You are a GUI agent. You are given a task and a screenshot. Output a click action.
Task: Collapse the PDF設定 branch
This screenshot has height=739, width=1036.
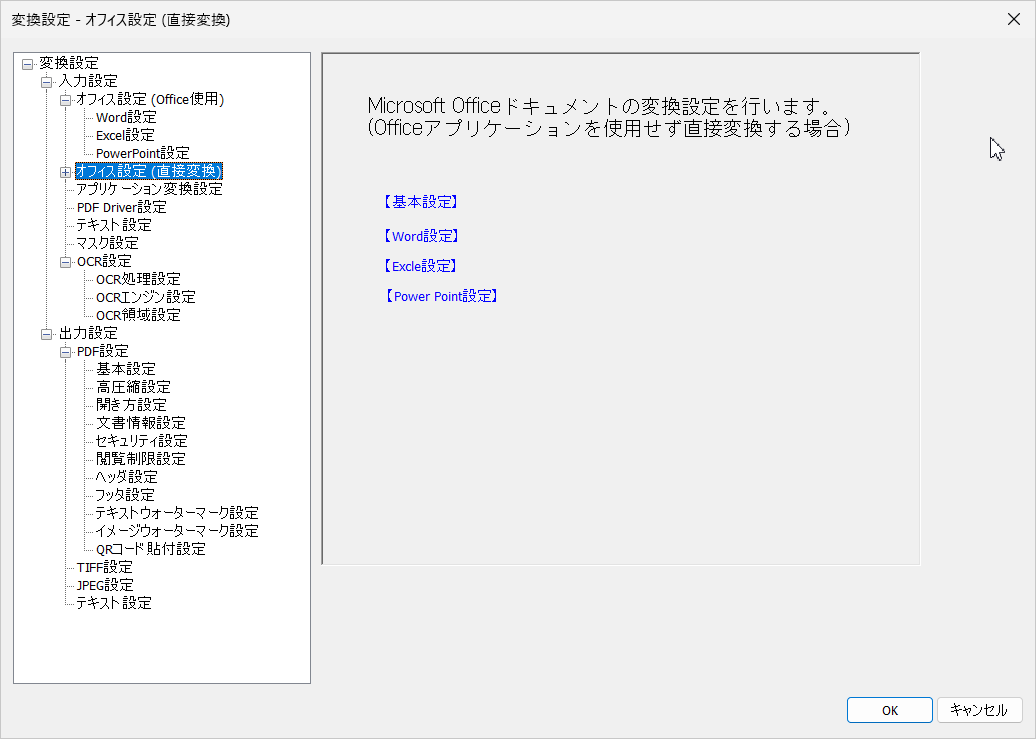click(x=65, y=350)
